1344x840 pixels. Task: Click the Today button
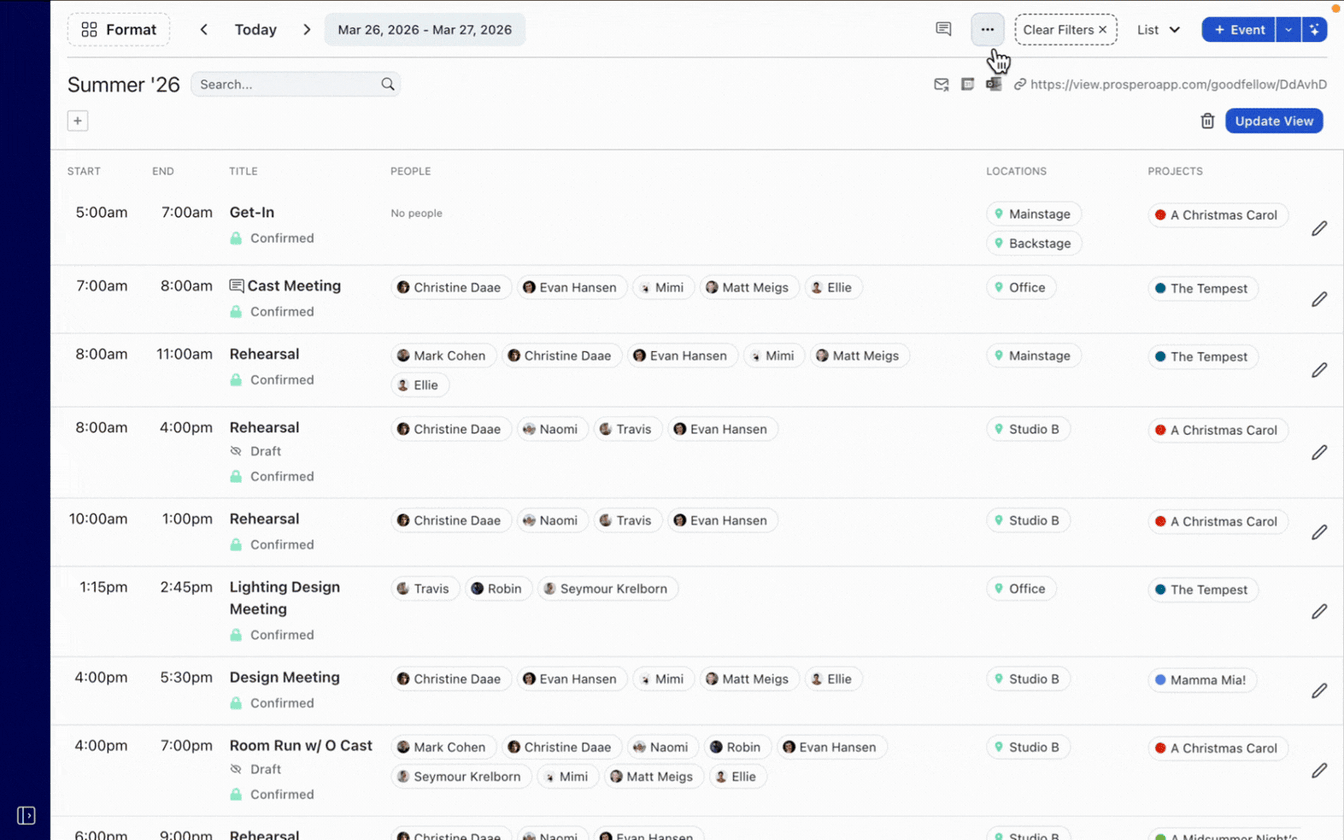pos(255,29)
